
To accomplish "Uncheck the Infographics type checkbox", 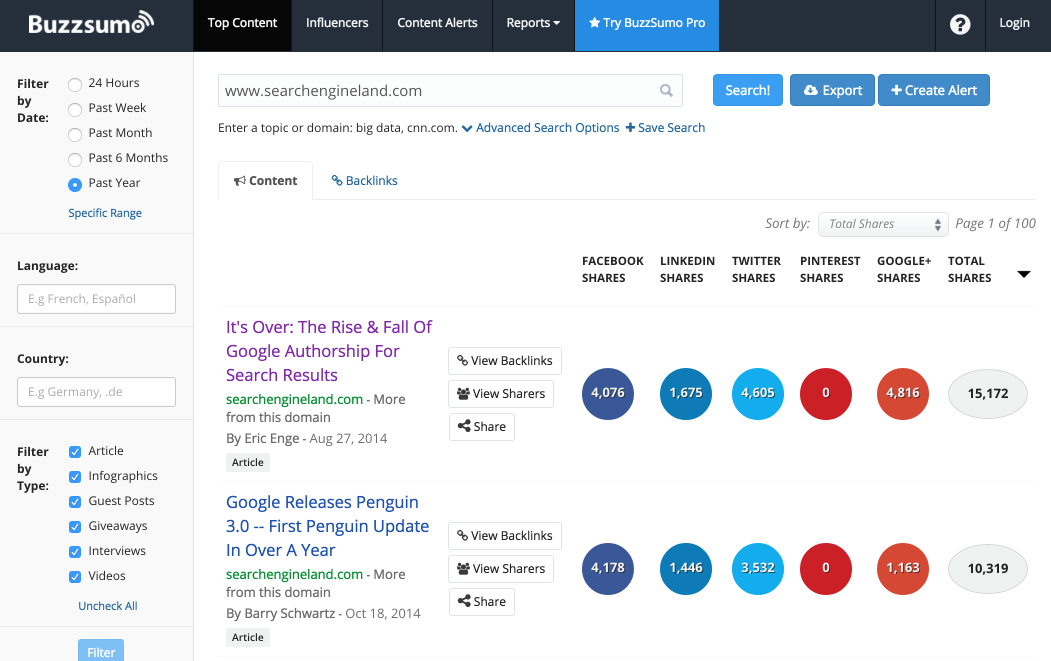I will 75,477.
